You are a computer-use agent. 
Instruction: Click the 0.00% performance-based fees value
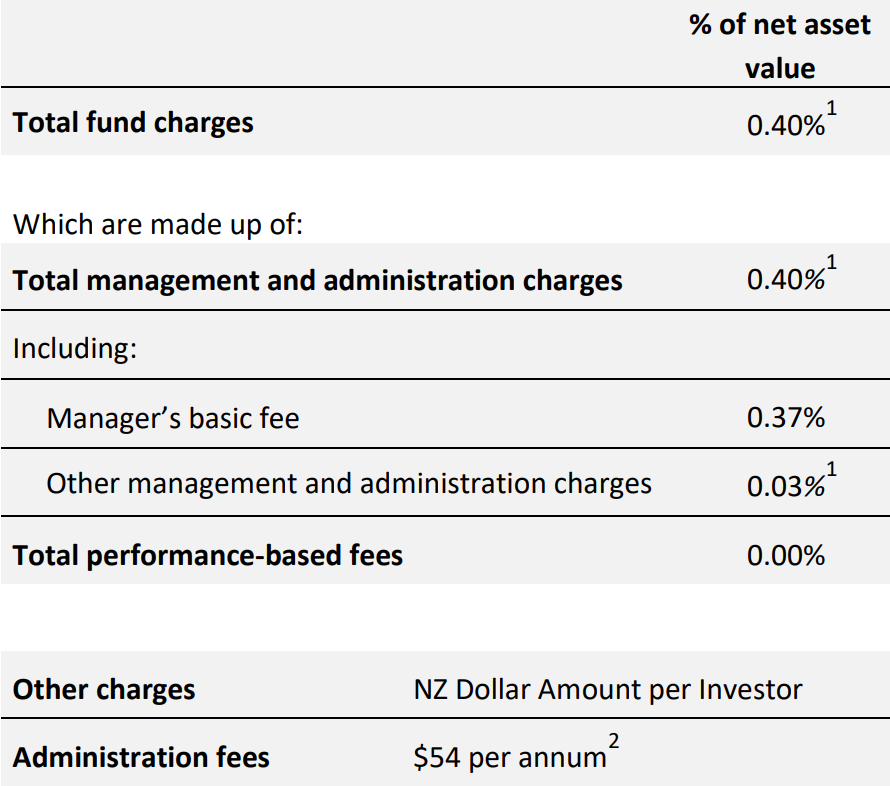tap(786, 555)
